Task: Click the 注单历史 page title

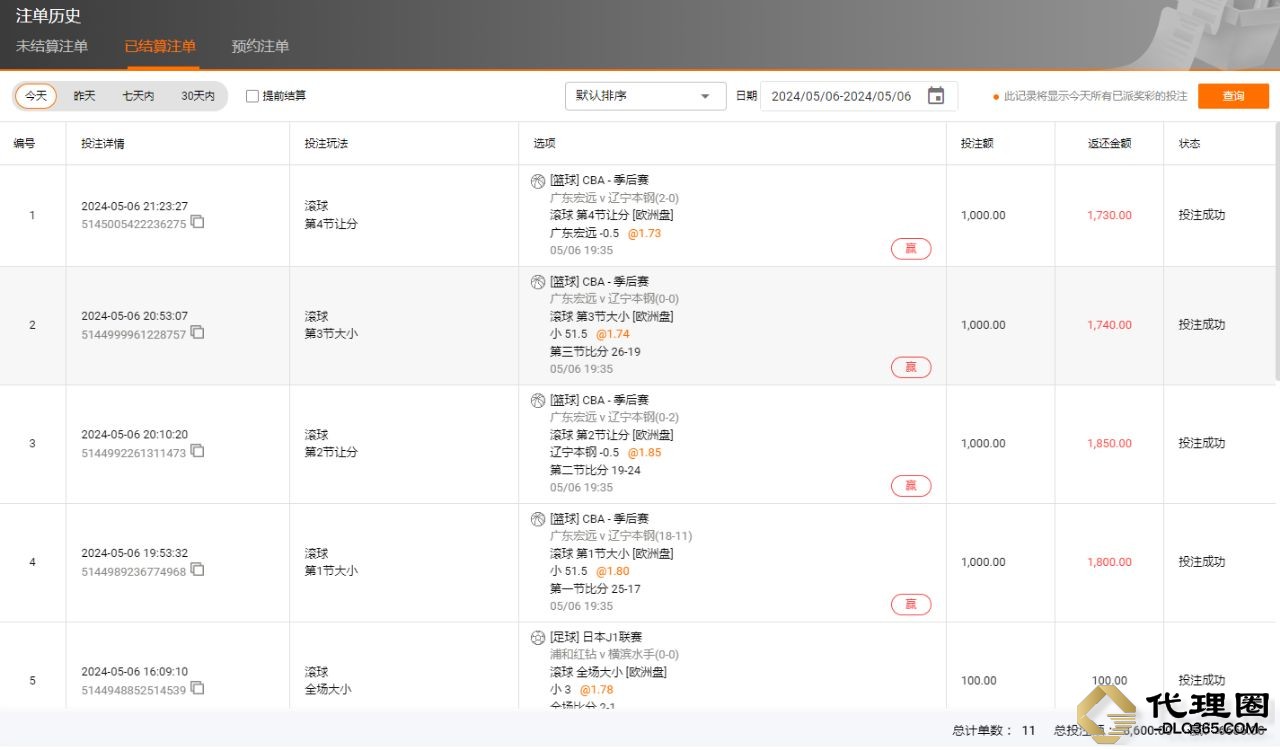Action: pyautogui.click(x=49, y=16)
